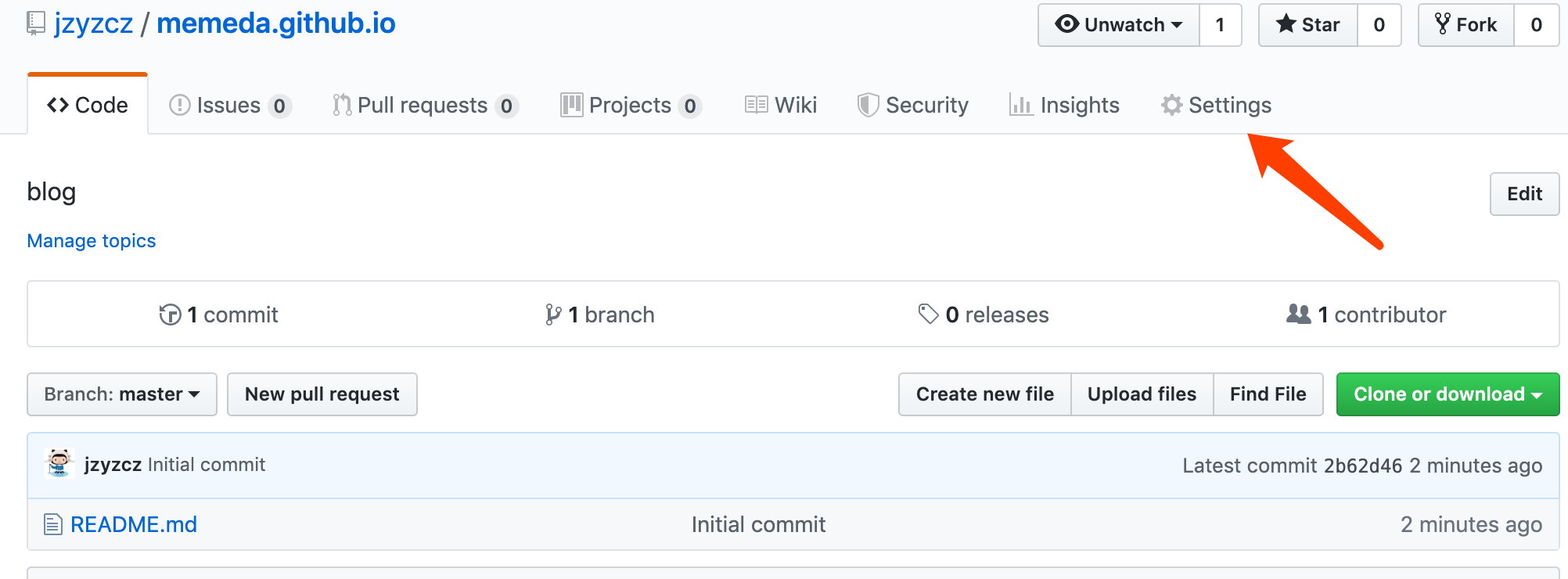Click the branch icon beside 1 branch
Screen dimensions: 1568x579
click(x=553, y=315)
